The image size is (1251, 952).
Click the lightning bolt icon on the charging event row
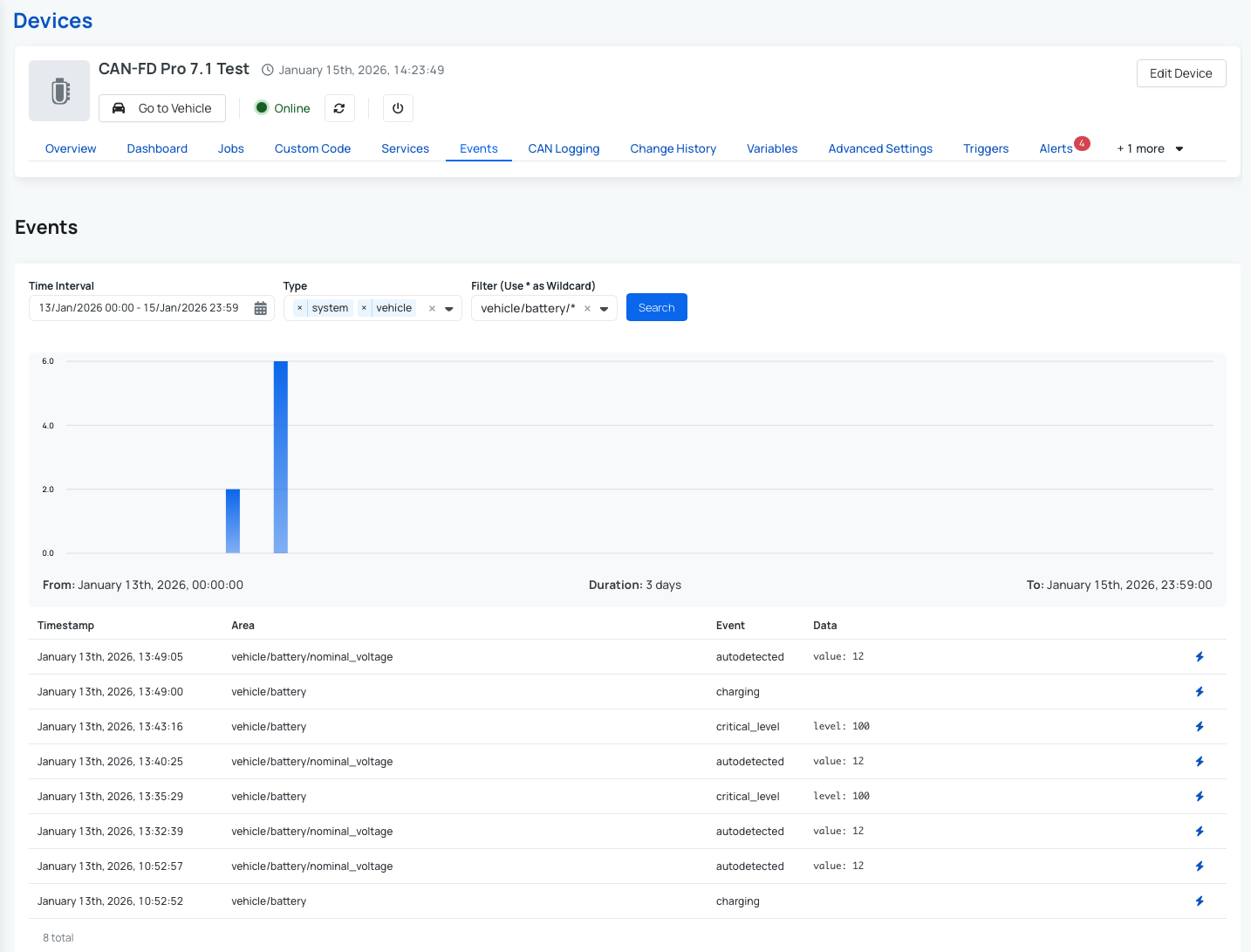pyautogui.click(x=1199, y=691)
